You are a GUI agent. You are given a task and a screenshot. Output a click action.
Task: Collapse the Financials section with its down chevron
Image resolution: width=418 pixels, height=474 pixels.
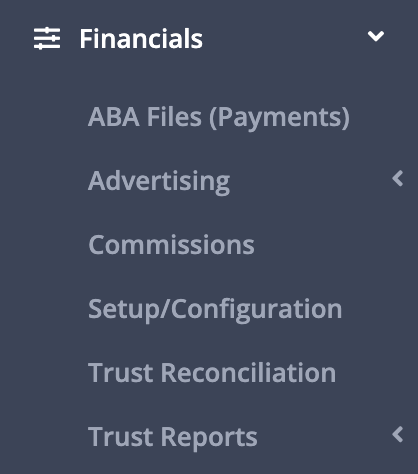pos(376,36)
